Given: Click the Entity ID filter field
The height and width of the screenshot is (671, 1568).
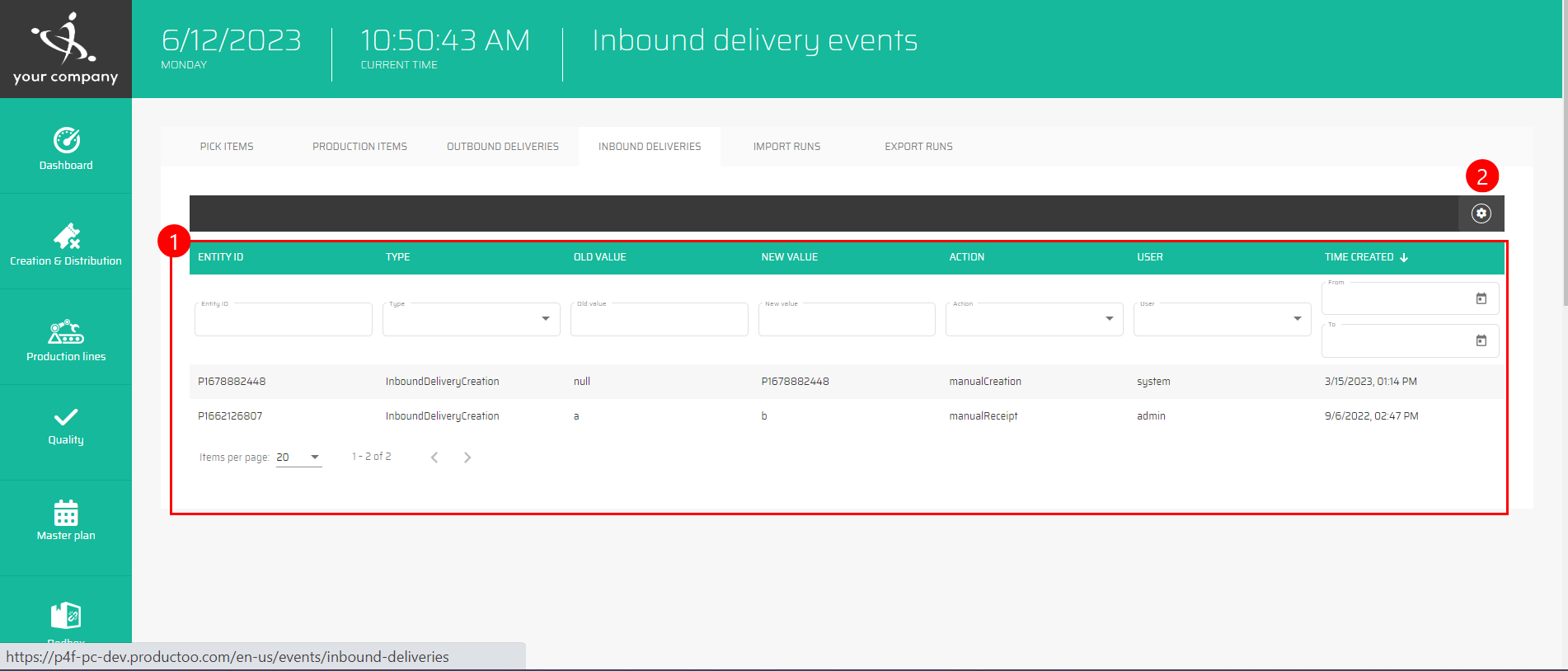Looking at the screenshot, I should (x=283, y=320).
